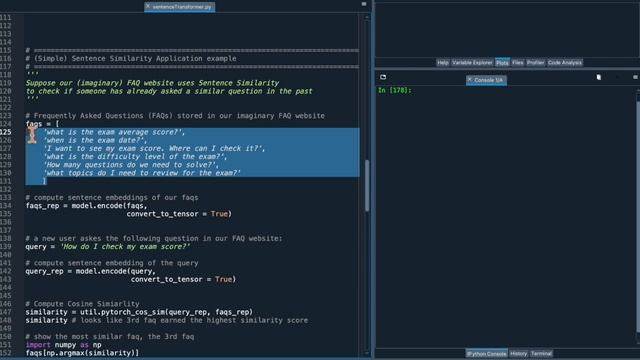Screen dimensions: 640x360
Task: Click 'import numpy as np' line
Action: pyautogui.click(x=63, y=344)
